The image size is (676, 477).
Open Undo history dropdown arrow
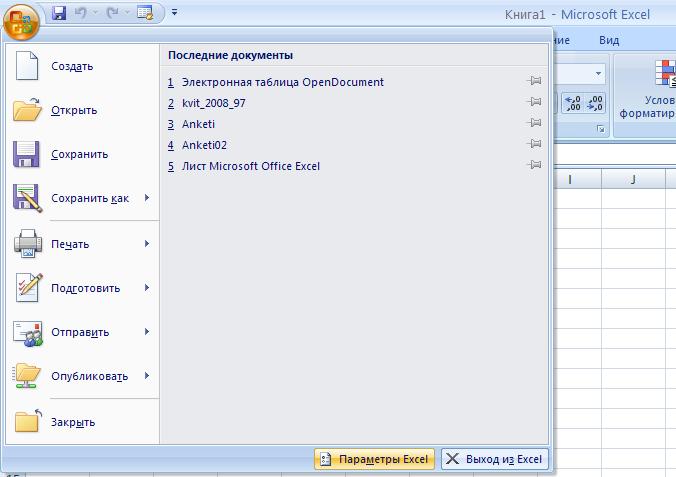click(x=95, y=13)
